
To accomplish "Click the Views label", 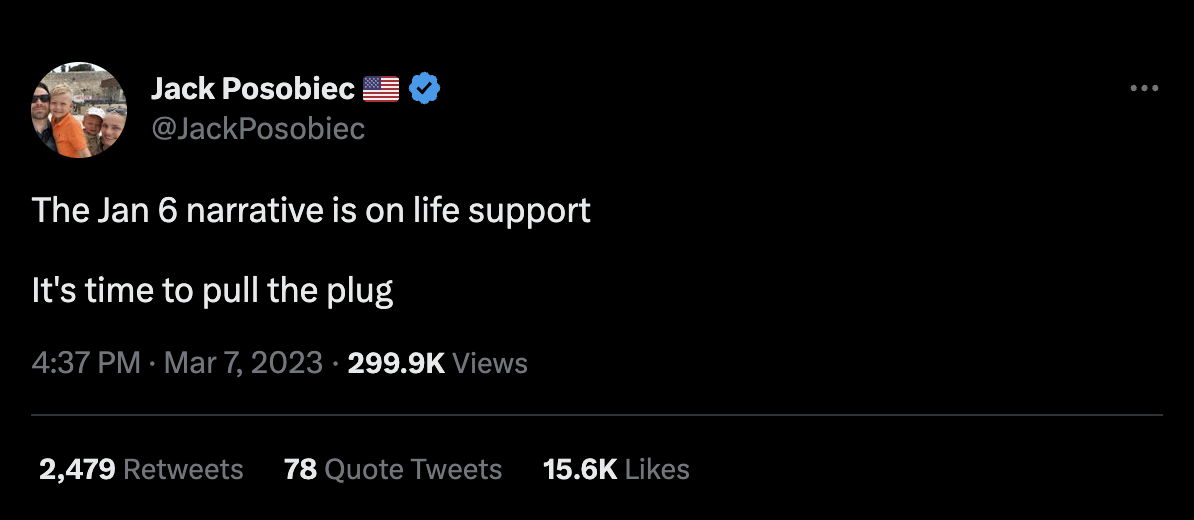I will point(490,362).
